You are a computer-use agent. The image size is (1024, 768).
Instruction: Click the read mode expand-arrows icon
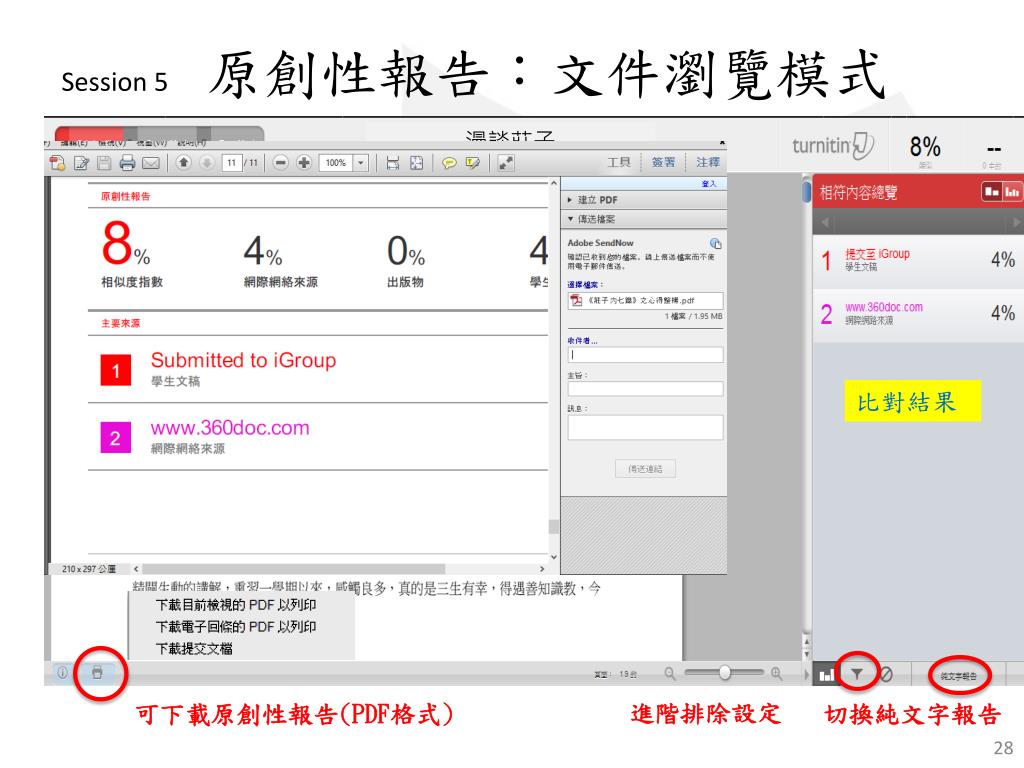pyautogui.click(x=505, y=163)
